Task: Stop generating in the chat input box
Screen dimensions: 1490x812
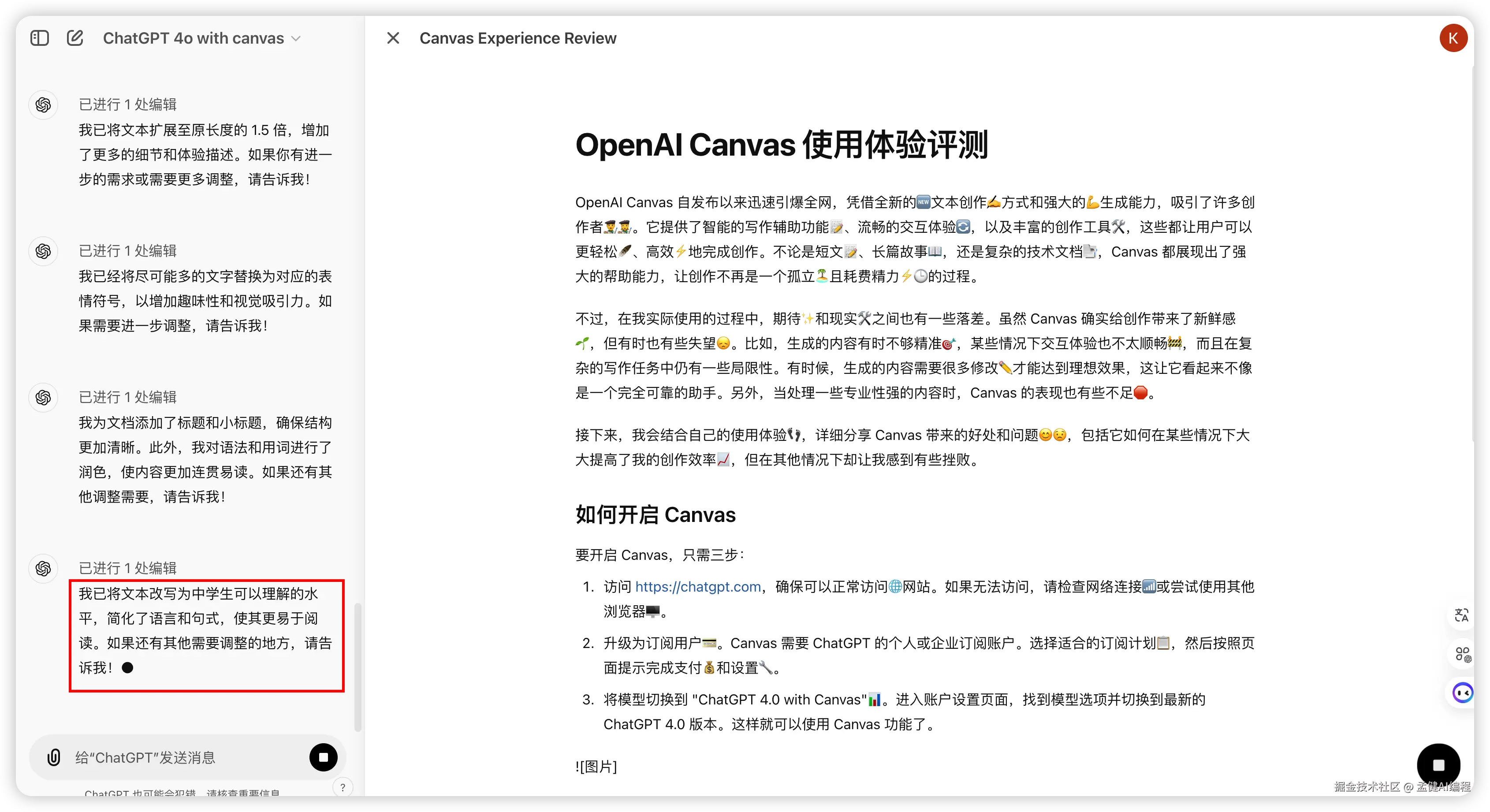Action: (323, 757)
